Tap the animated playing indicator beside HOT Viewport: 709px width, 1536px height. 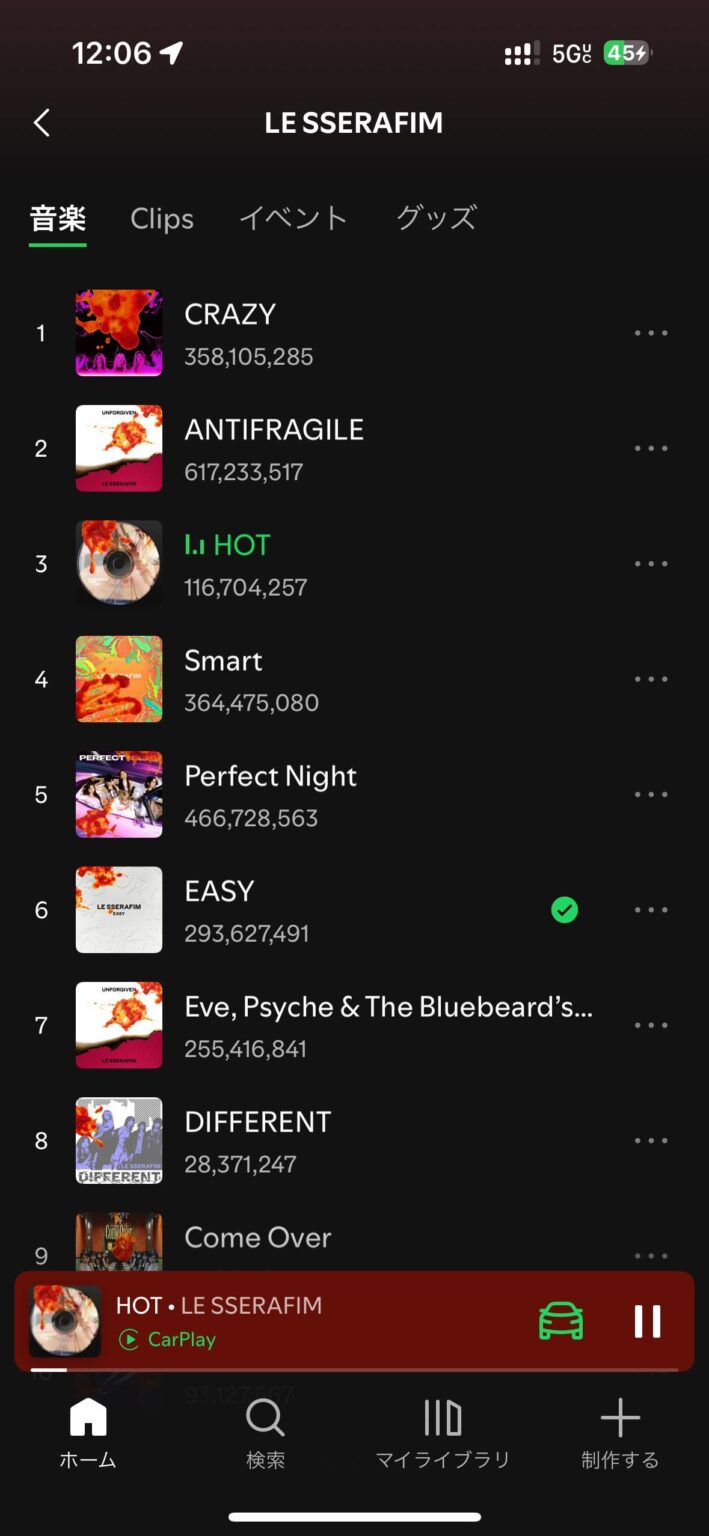[x=197, y=545]
